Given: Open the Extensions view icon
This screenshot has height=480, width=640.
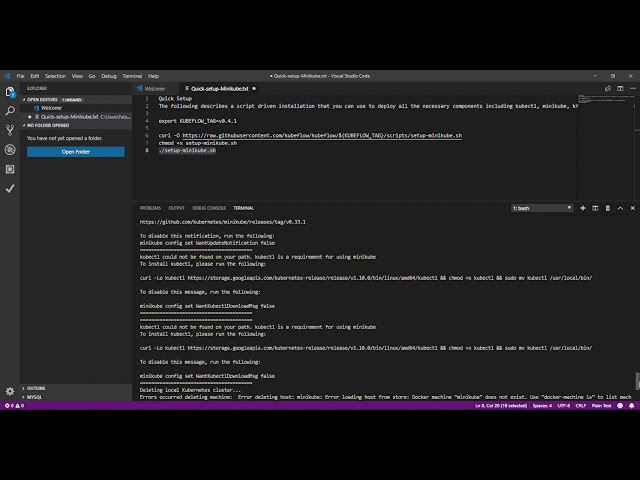Looking at the screenshot, I should click(x=10, y=169).
